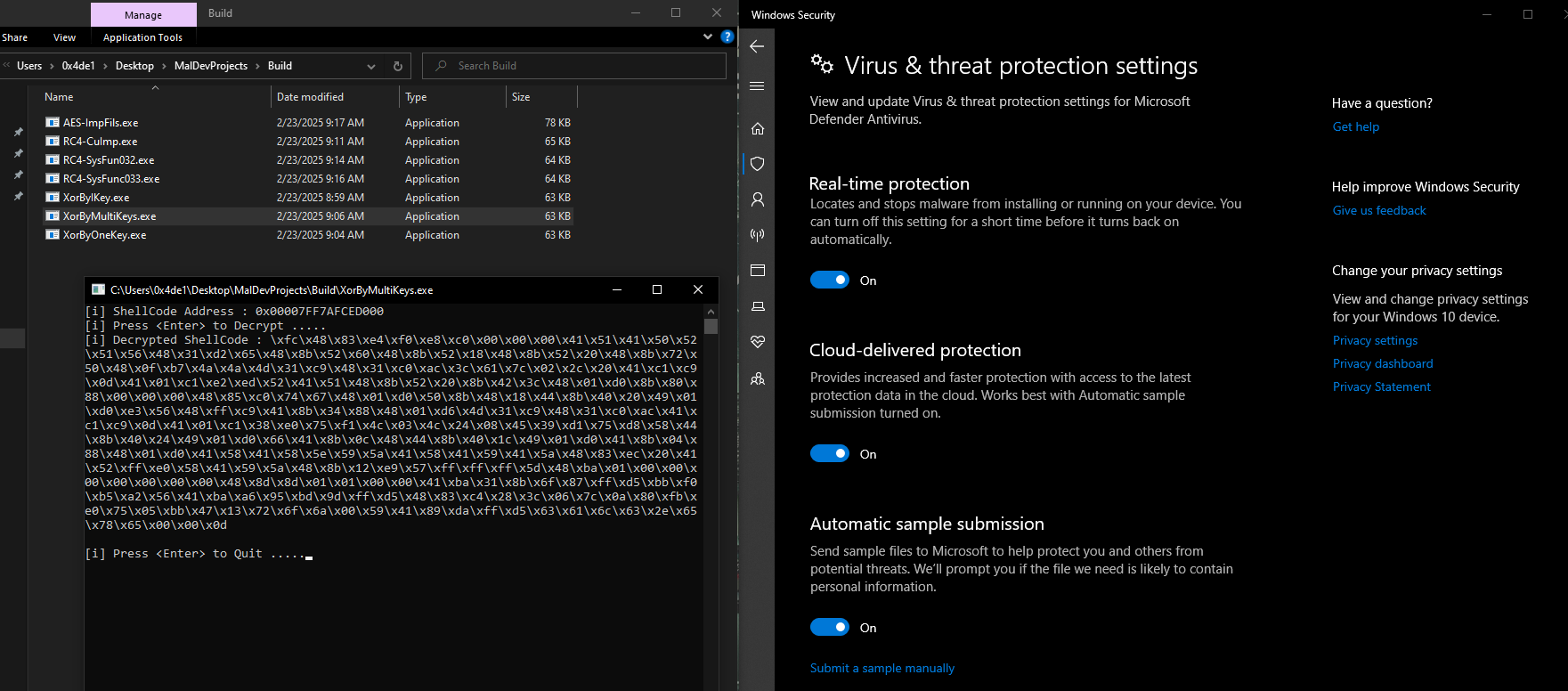Disable Automatic sample submission toggle

830,628
